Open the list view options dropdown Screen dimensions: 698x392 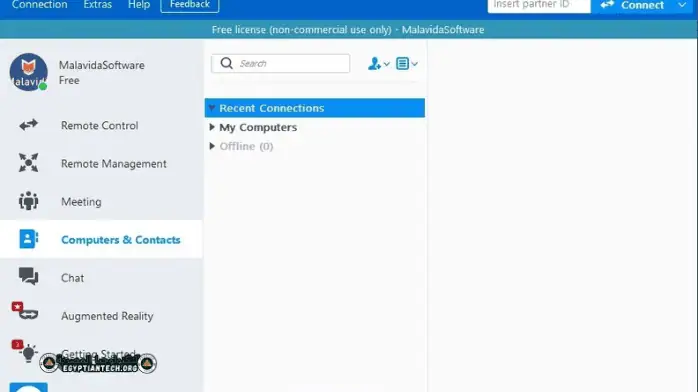(x=406, y=64)
